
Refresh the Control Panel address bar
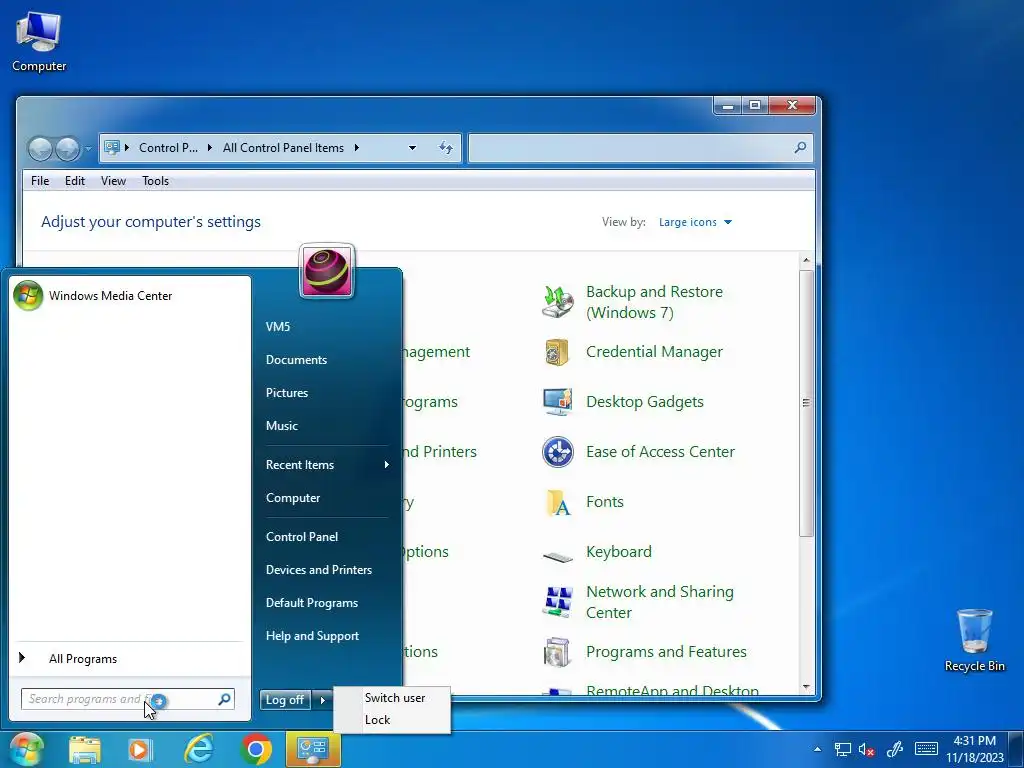click(x=446, y=148)
